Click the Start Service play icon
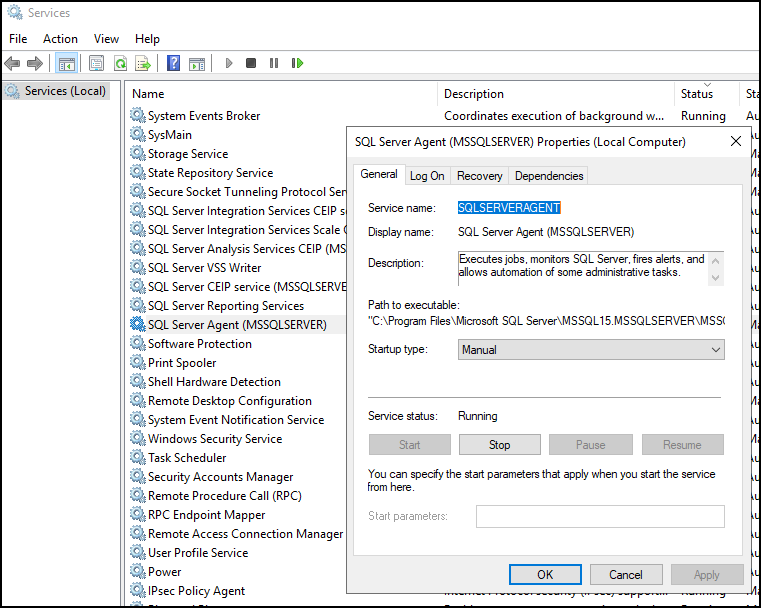 coord(229,63)
